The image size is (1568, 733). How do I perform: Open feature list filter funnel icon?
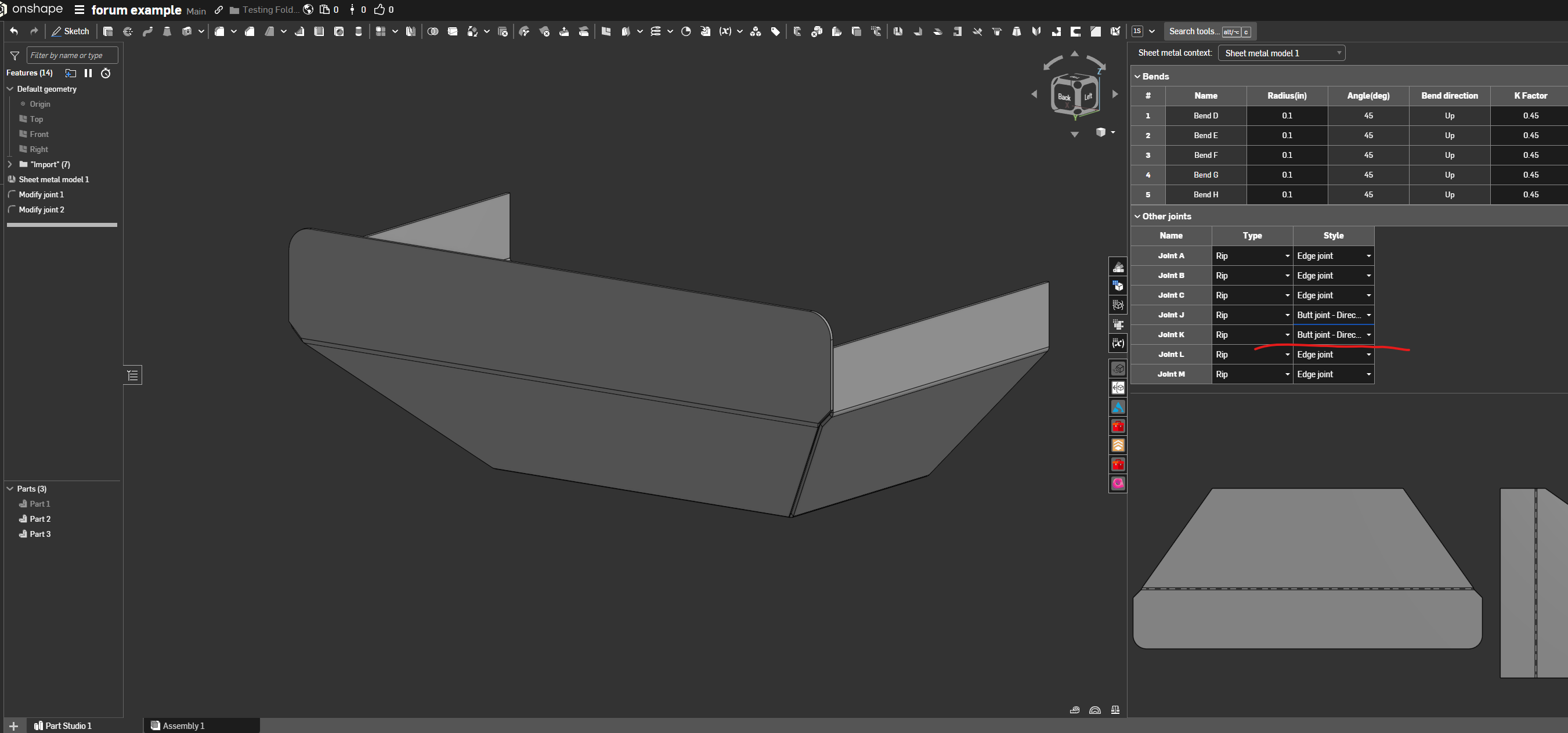point(15,55)
